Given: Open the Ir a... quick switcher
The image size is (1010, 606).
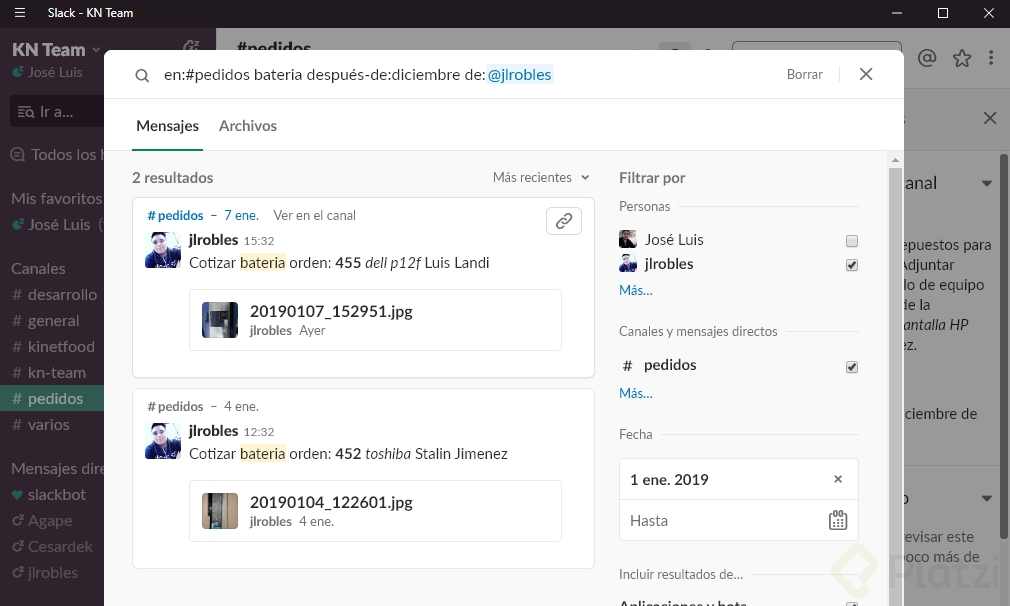Looking at the screenshot, I should pos(57,111).
